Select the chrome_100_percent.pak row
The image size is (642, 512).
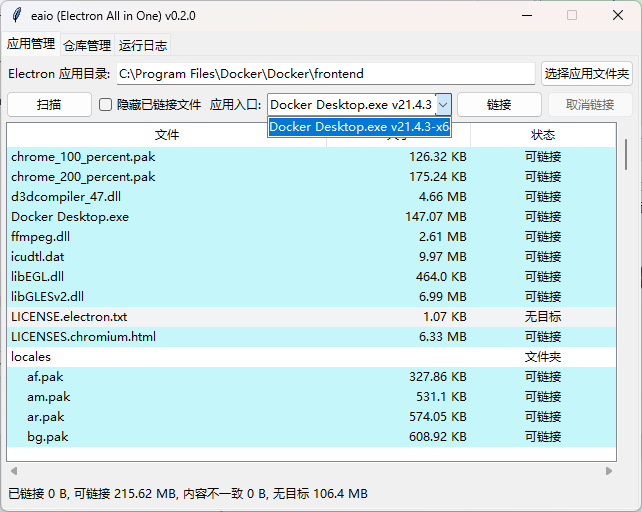click(311, 157)
